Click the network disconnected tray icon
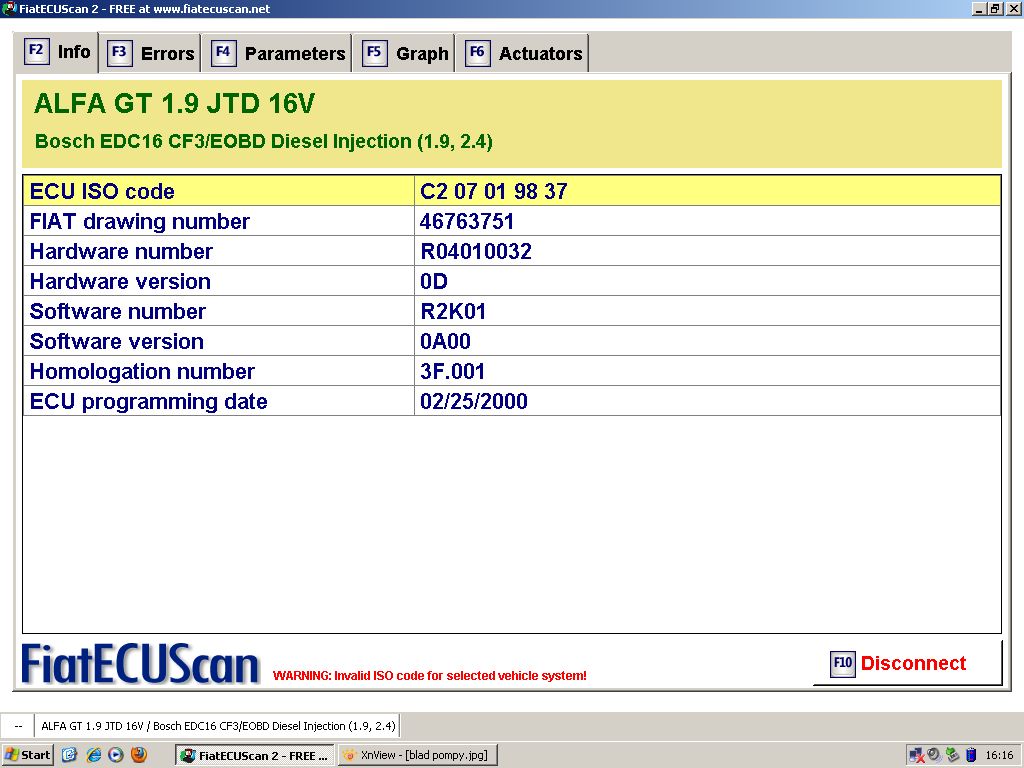 pyautogui.click(x=917, y=755)
